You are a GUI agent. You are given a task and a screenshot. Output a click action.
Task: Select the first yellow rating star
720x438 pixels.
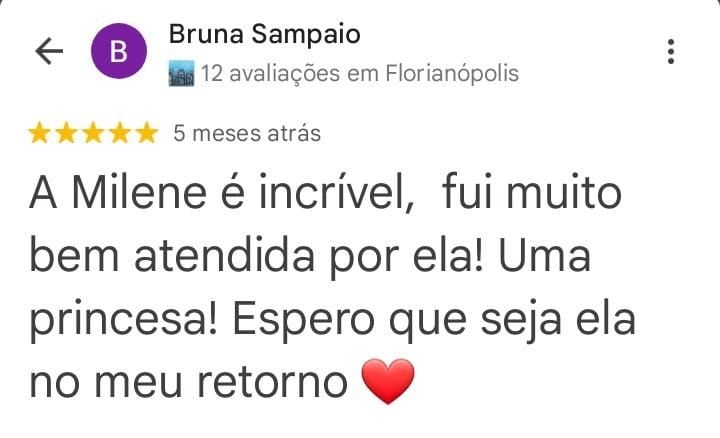tap(39, 133)
